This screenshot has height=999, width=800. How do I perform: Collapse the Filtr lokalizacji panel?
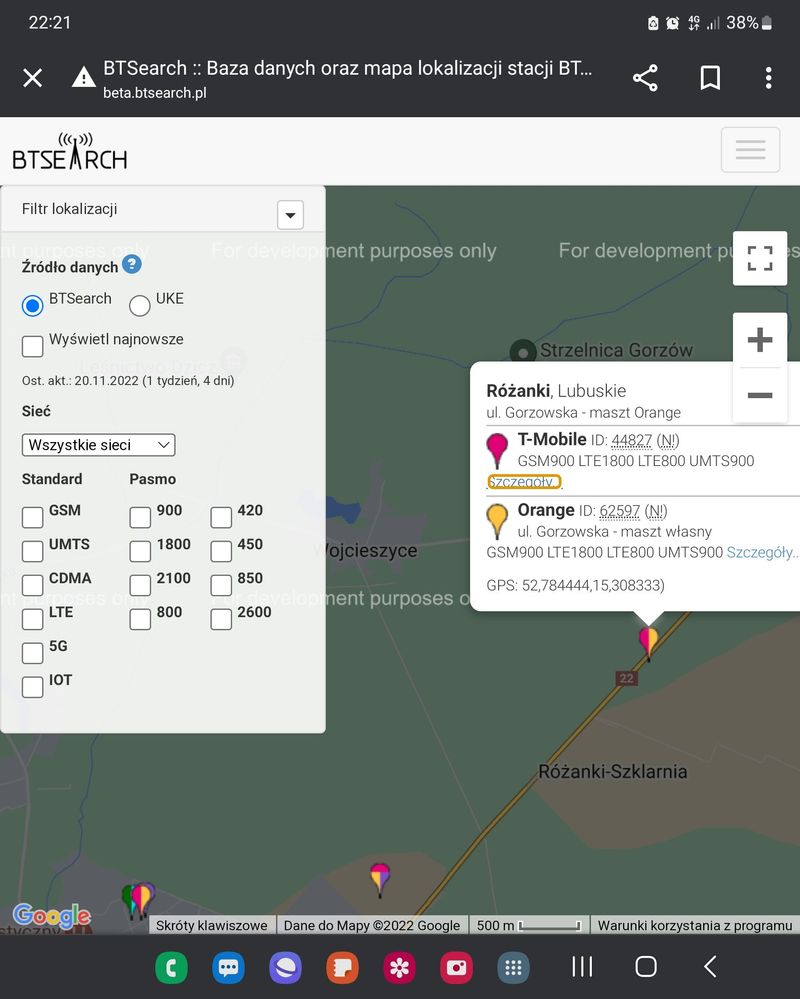point(290,215)
